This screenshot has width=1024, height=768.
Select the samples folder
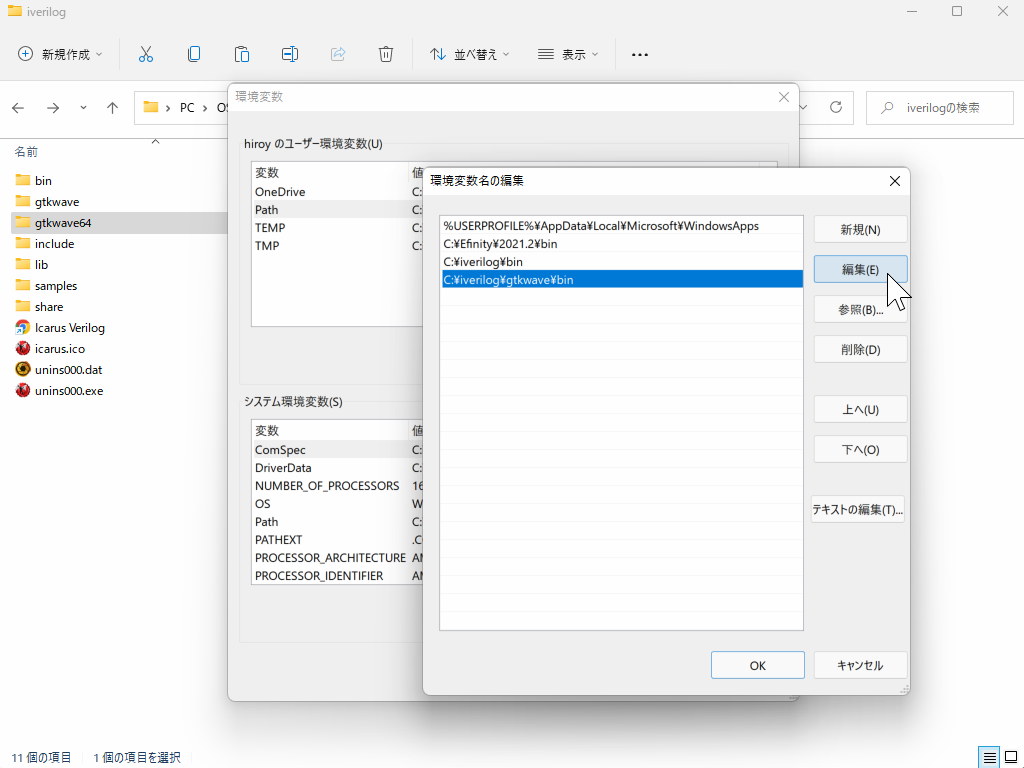coord(56,285)
